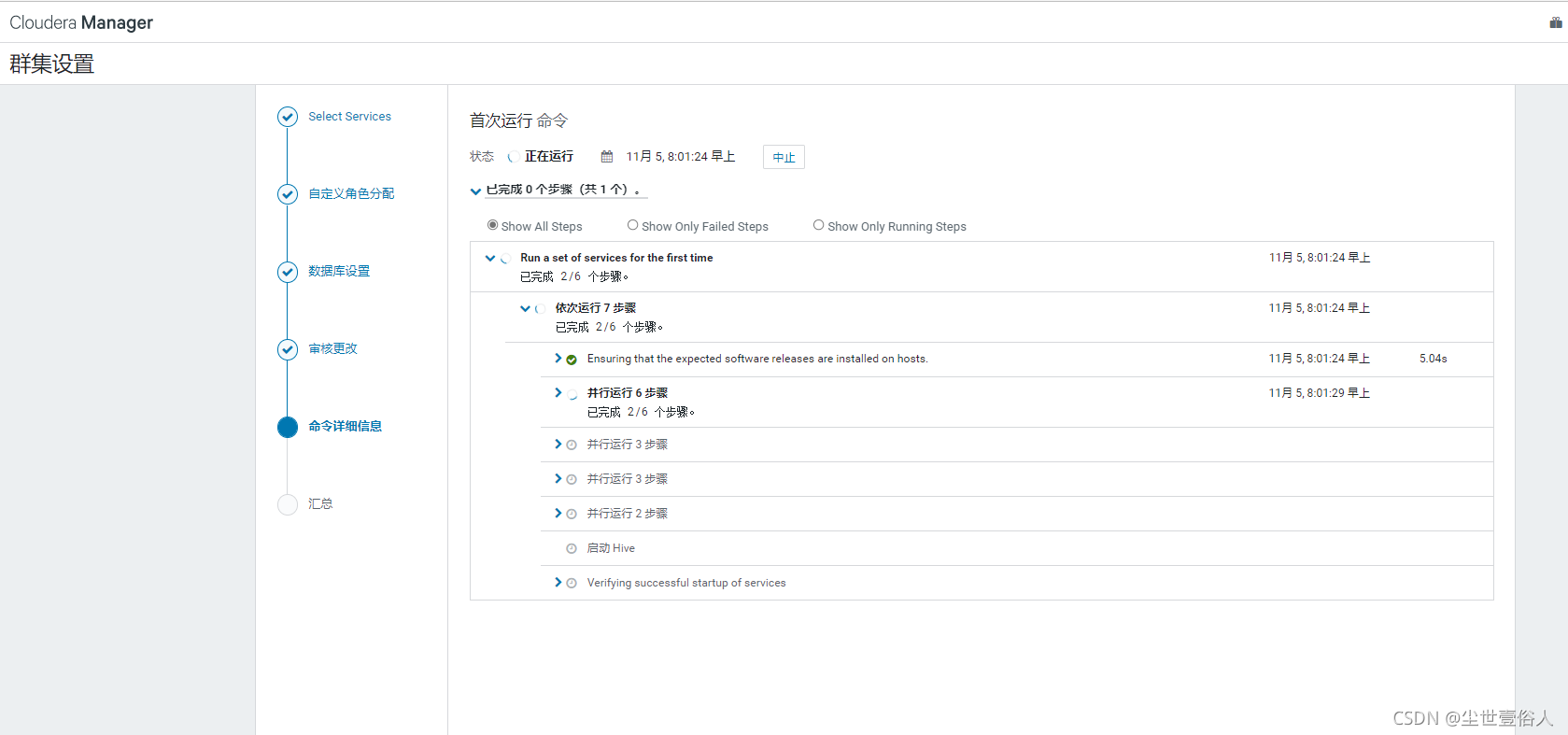The height and width of the screenshot is (735, 1568).
Task: Click the empty 汇总 step circle
Action: [x=288, y=504]
